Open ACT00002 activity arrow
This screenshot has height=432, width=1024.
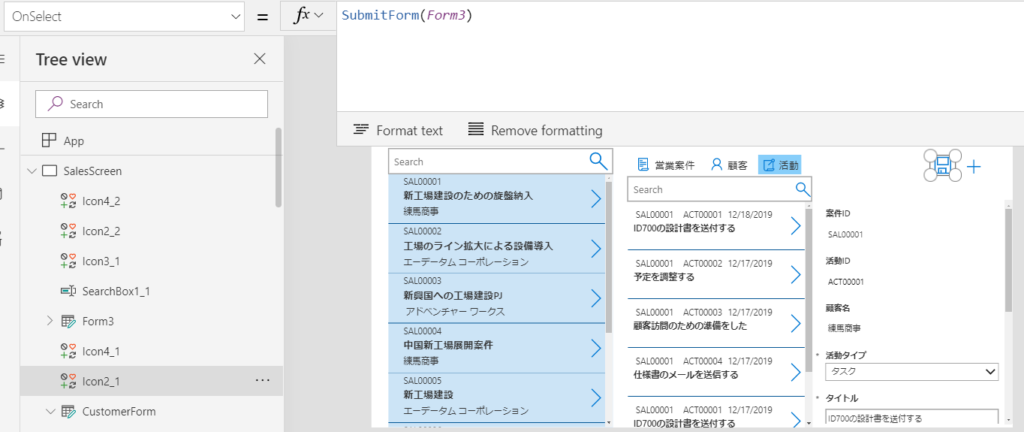point(795,274)
